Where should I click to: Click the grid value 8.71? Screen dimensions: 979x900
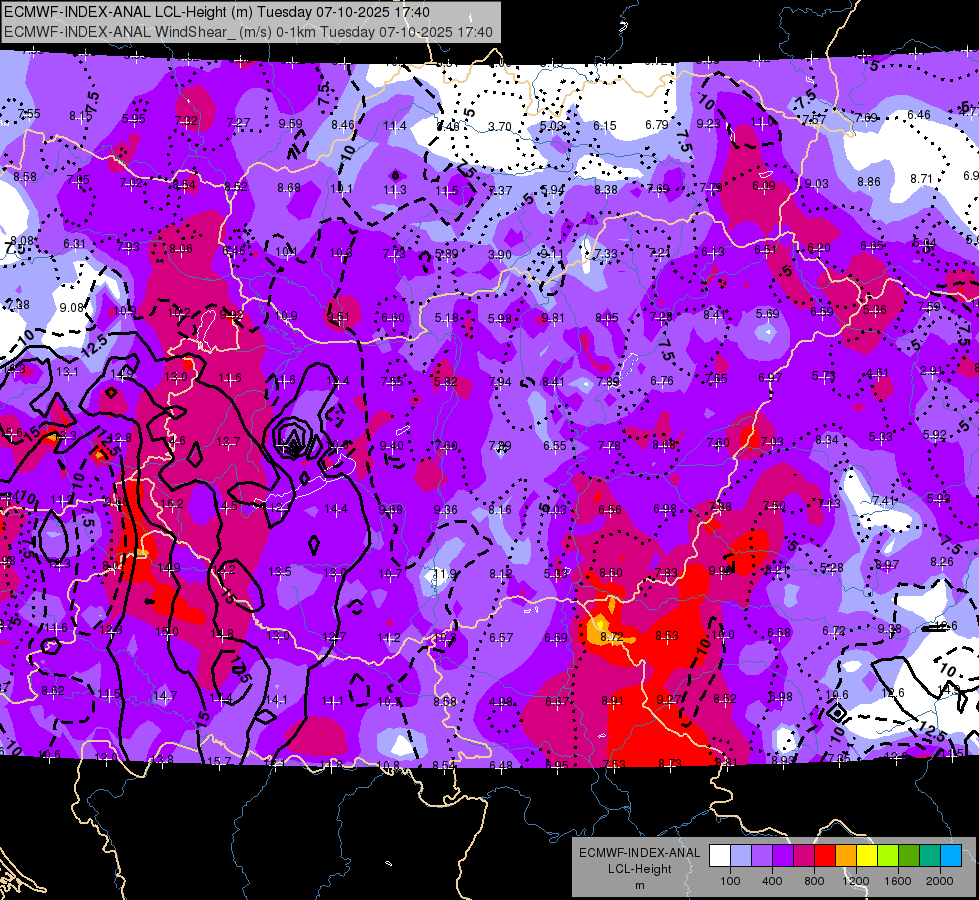tap(921, 179)
